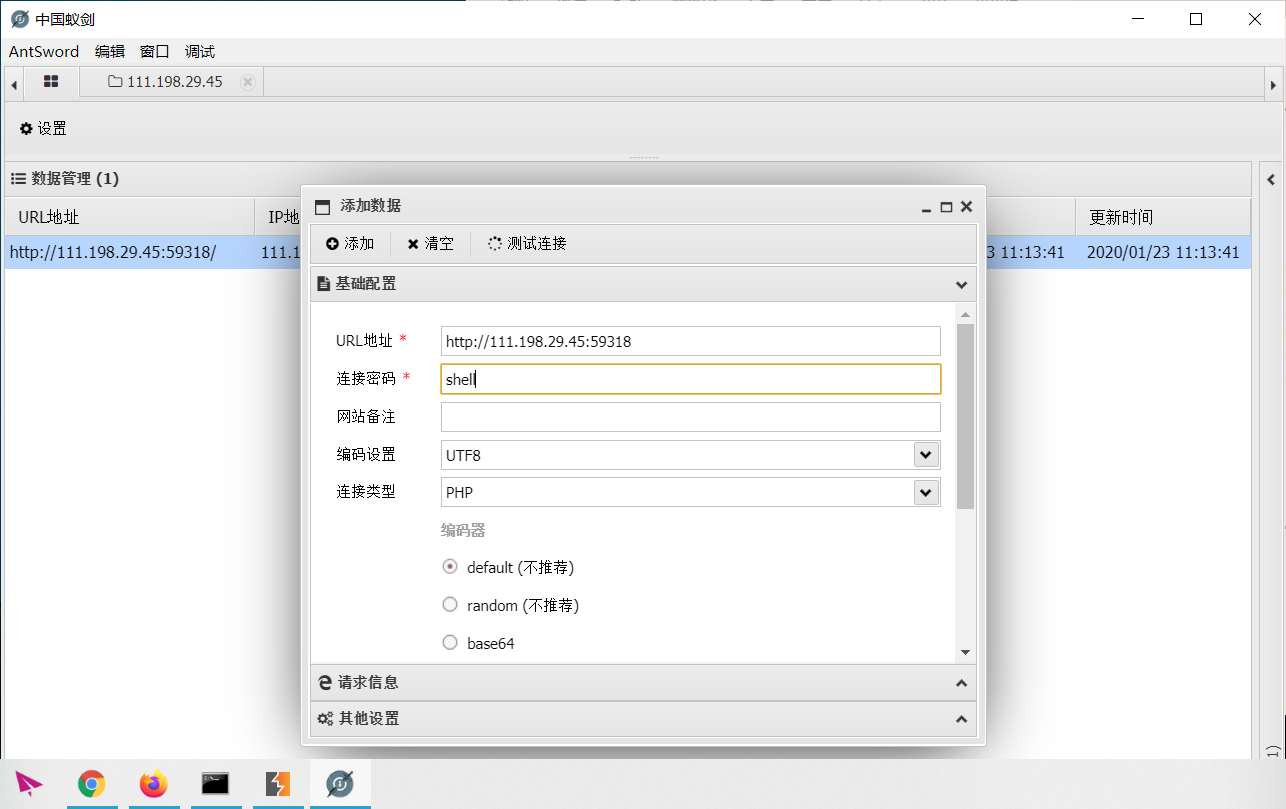Click the 添加数据 dialog window icon
The image size is (1286, 809).
(x=322, y=207)
